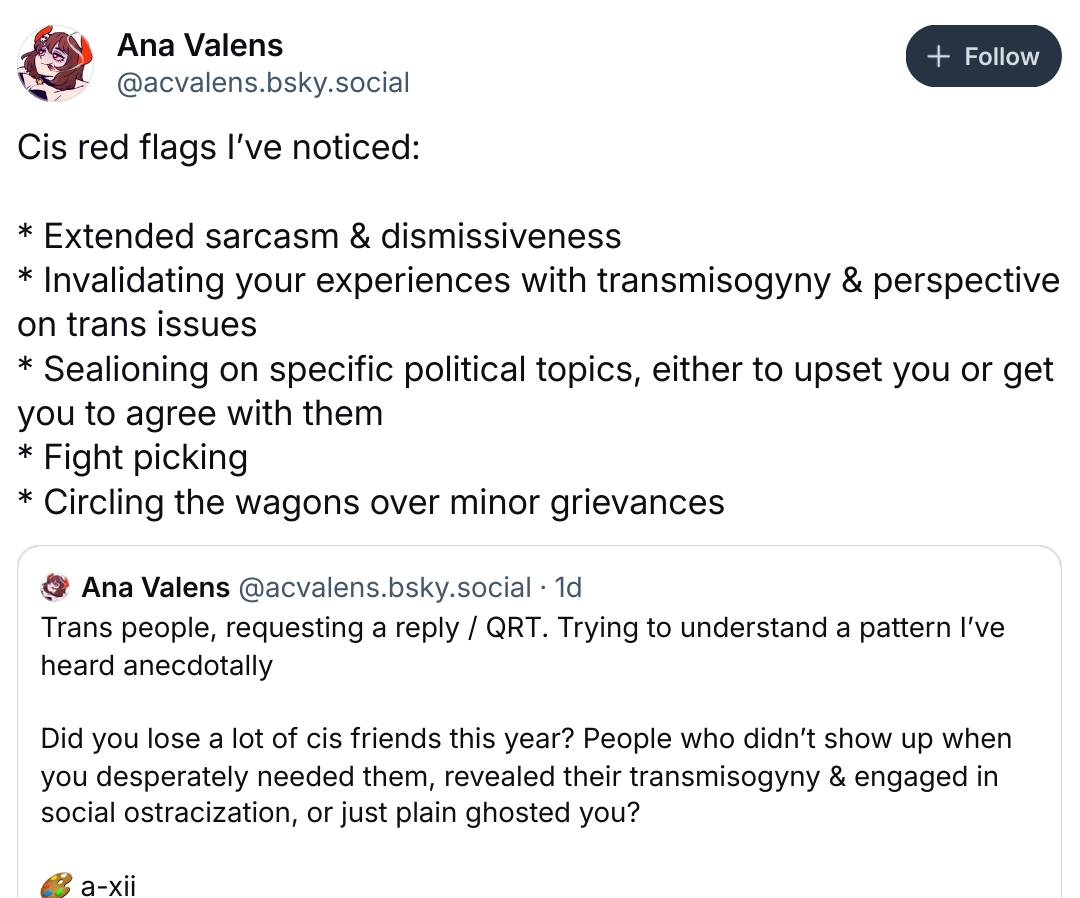Click the "Extended sarcasm & dismissiveness" line
Viewport: 1080px width, 898px height.
click(320, 237)
